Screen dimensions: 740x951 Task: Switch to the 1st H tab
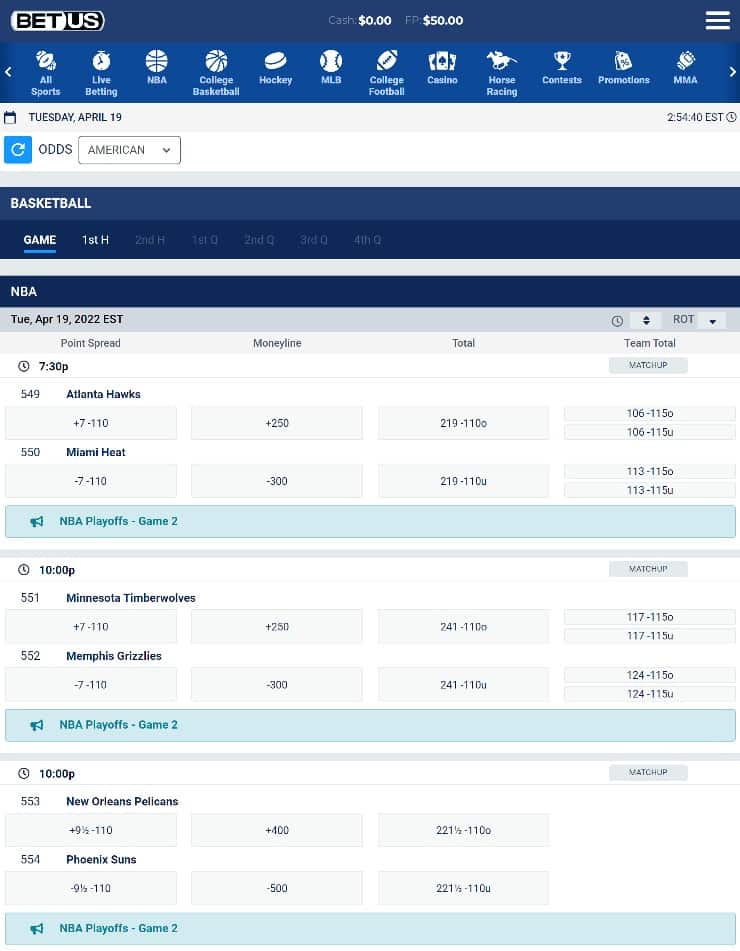coord(95,240)
